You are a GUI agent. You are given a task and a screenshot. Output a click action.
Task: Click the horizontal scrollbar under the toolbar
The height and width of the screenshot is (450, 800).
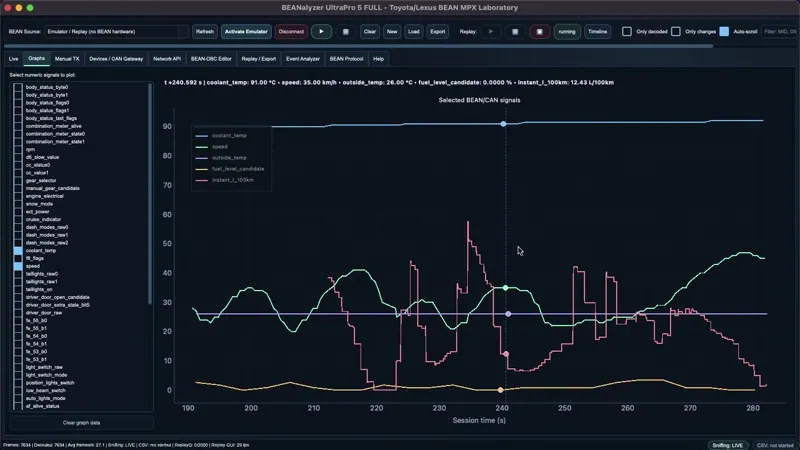tap(357, 46)
